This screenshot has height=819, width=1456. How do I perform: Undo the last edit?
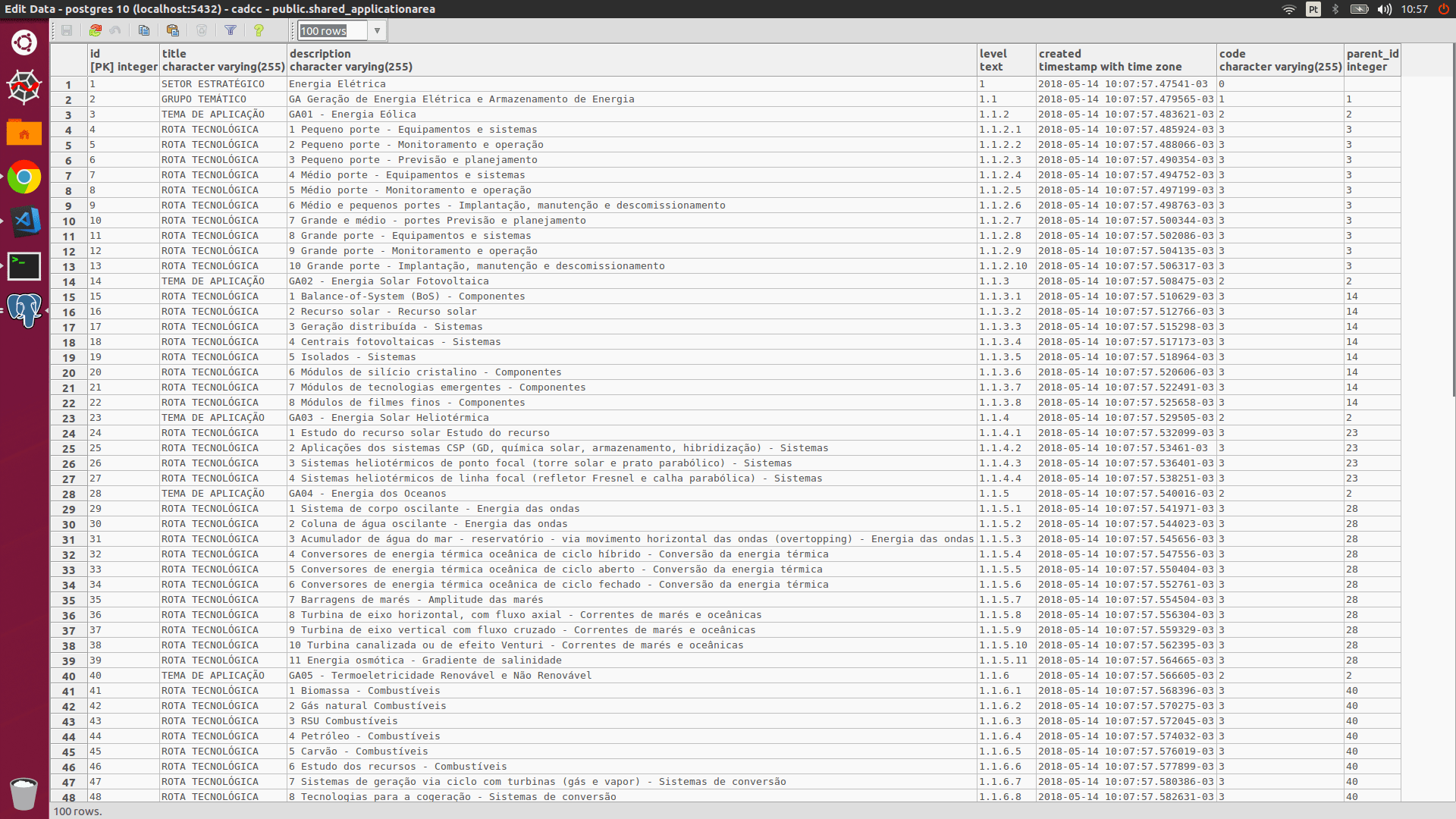(x=115, y=30)
